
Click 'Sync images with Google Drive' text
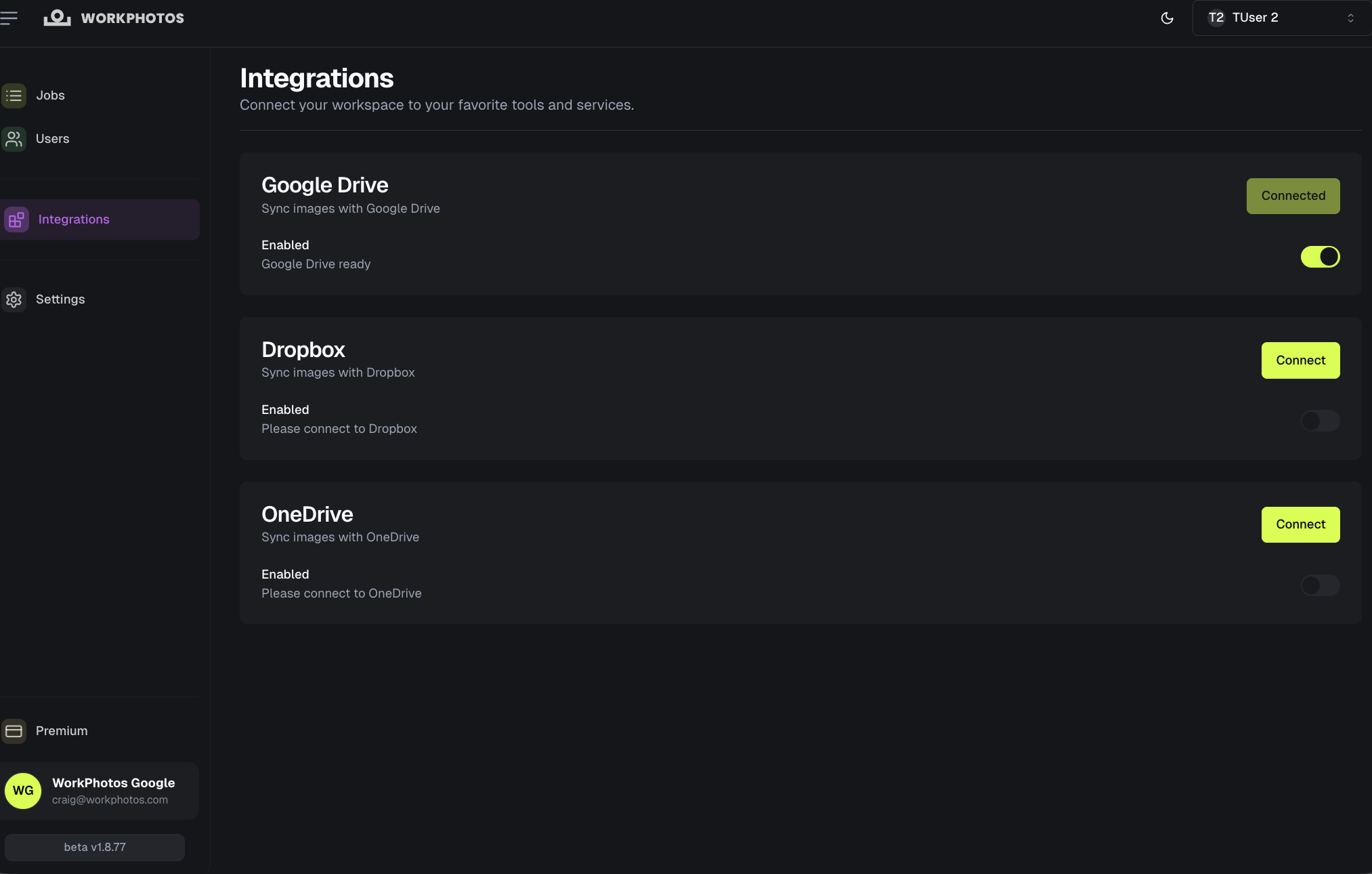351,209
